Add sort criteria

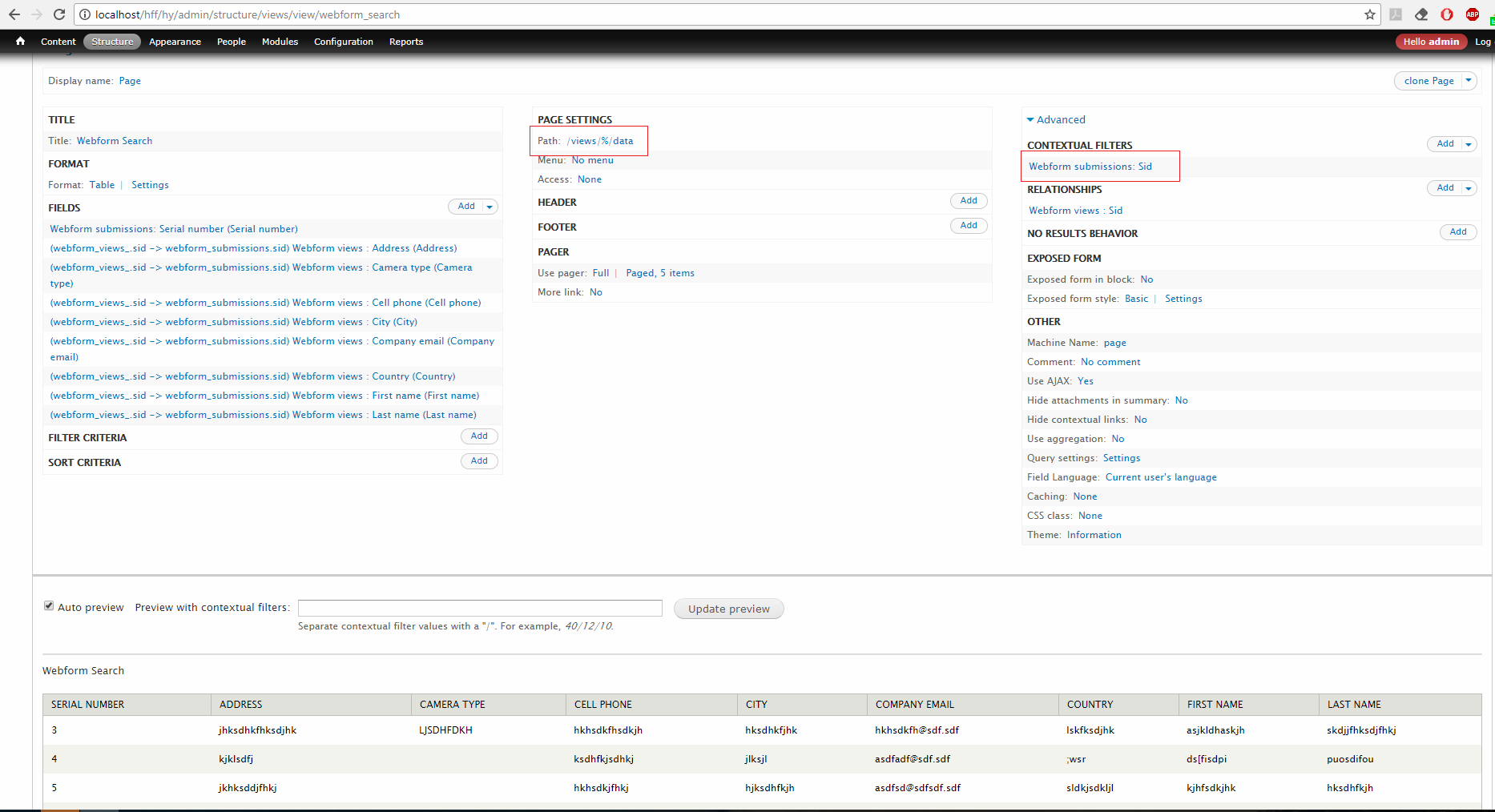tap(479, 461)
